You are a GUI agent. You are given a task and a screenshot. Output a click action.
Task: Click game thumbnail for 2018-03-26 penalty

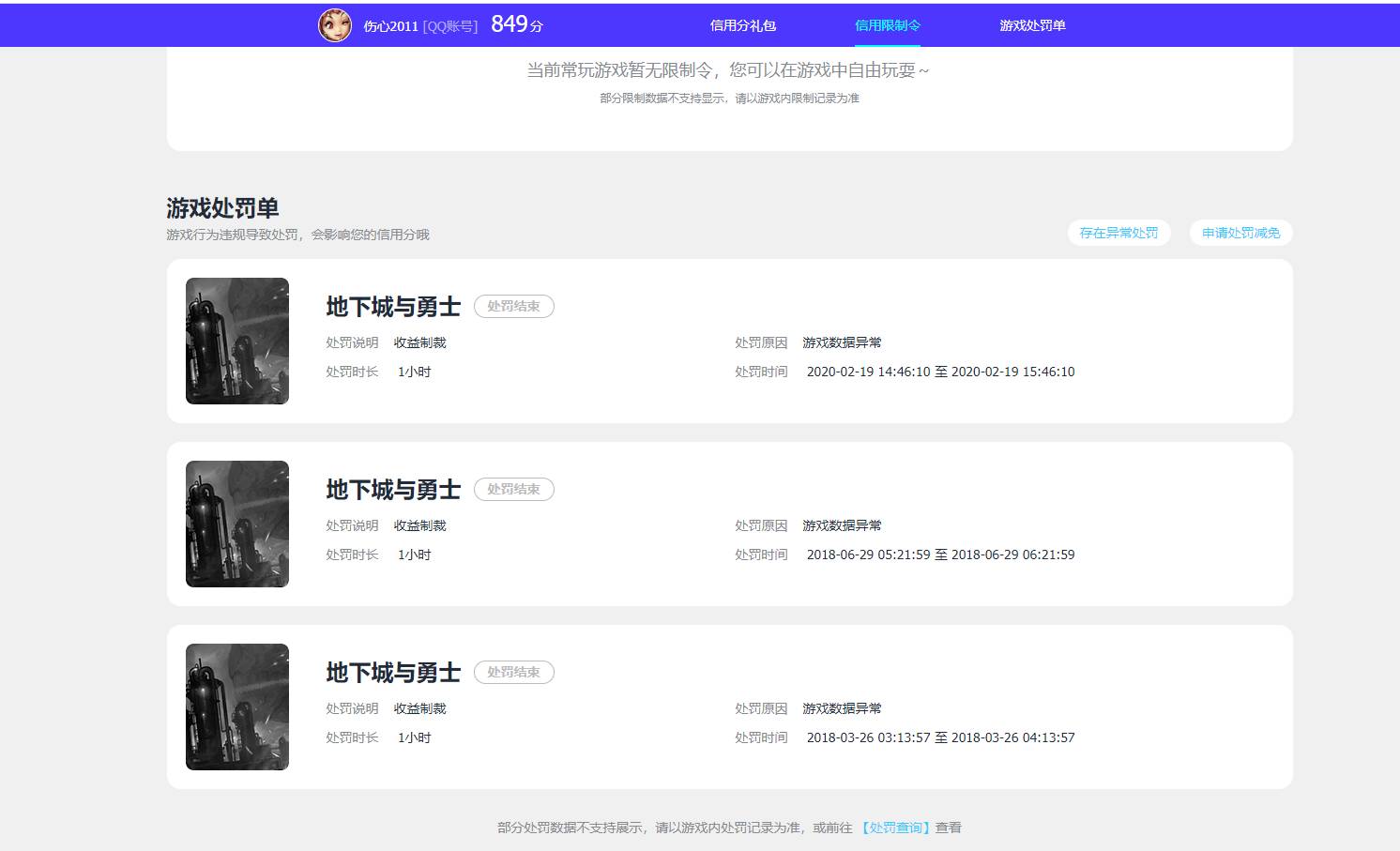pos(237,707)
